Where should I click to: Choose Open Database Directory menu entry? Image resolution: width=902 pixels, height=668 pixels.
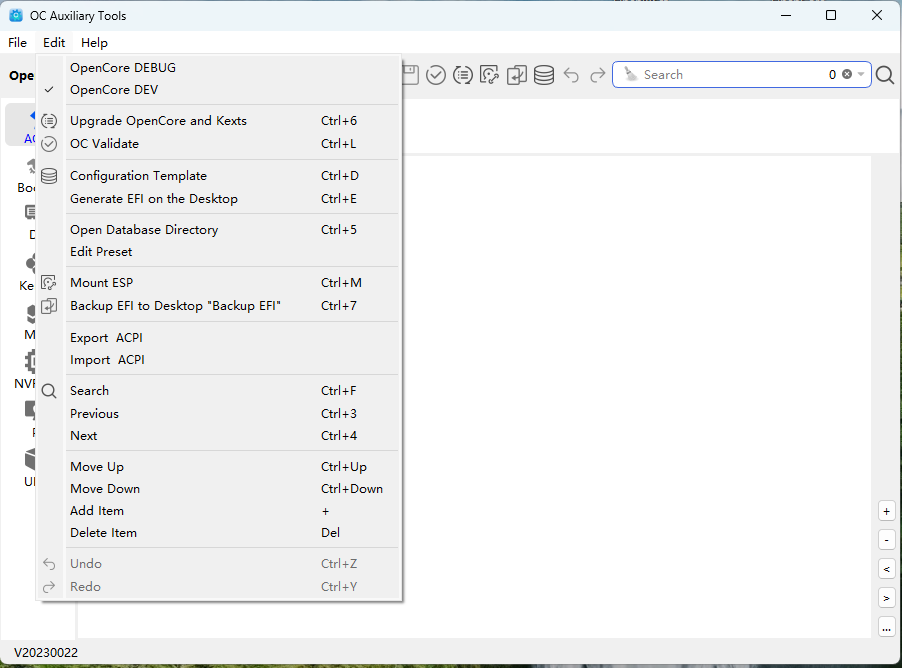144,230
